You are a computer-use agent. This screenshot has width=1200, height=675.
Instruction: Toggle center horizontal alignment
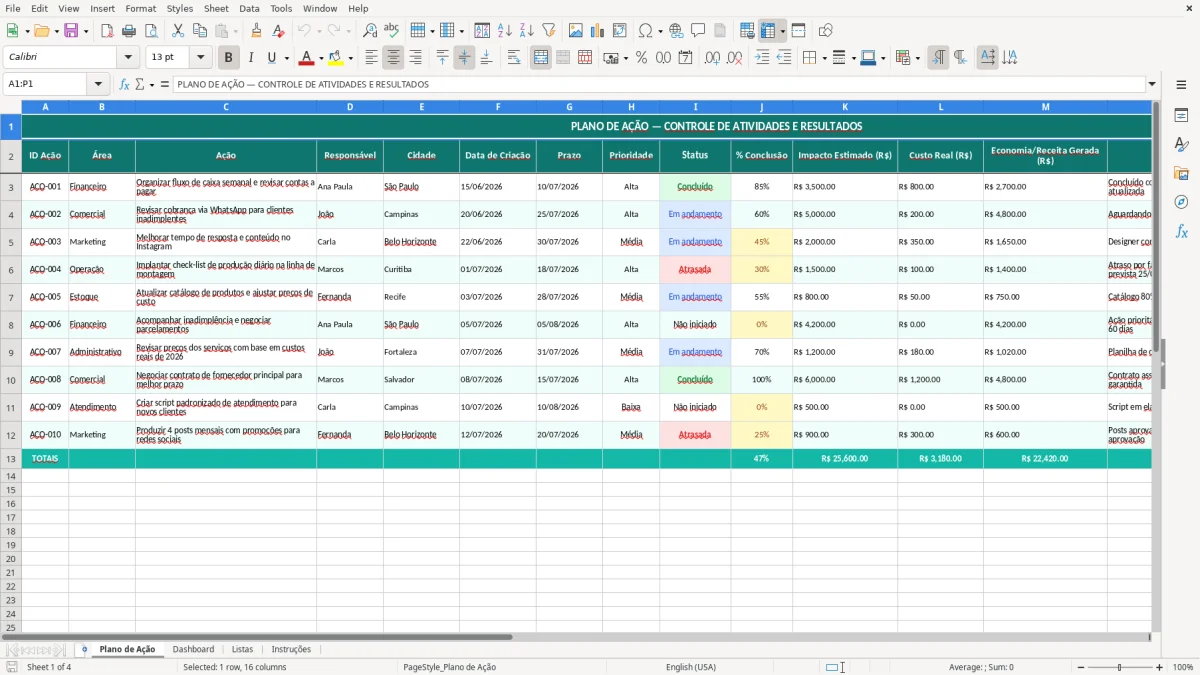pyautogui.click(x=393, y=58)
